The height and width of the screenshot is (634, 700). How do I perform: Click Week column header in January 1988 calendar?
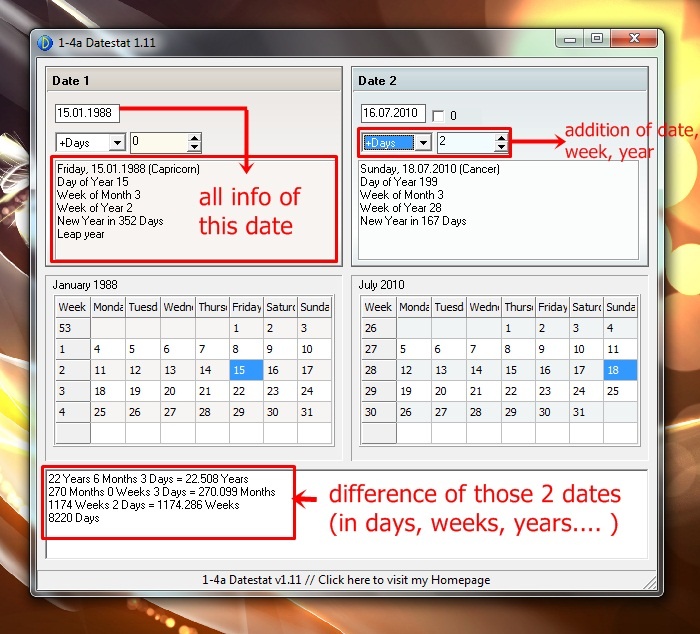[73, 307]
